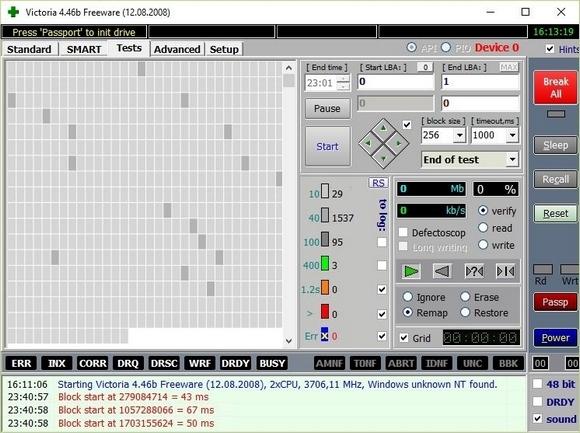Click the scan map scroll down arrow
Viewport: 580px width, 433px height.
click(289, 341)
